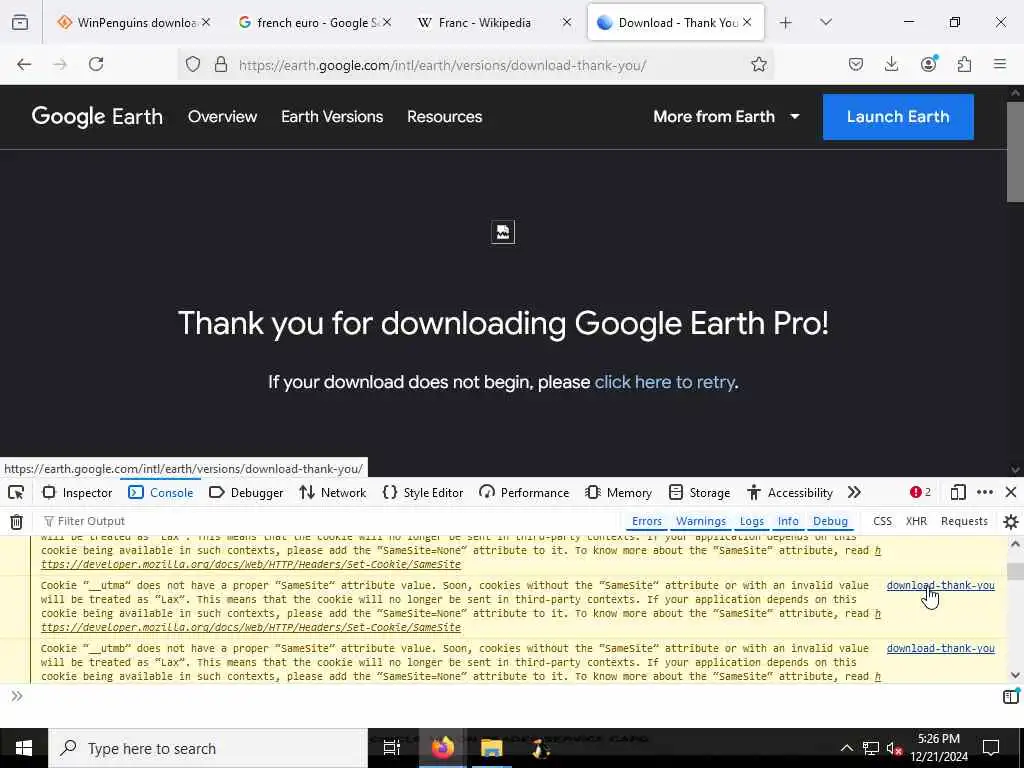
Task: Close the developer tools panel
Action: pos(1010,492)
